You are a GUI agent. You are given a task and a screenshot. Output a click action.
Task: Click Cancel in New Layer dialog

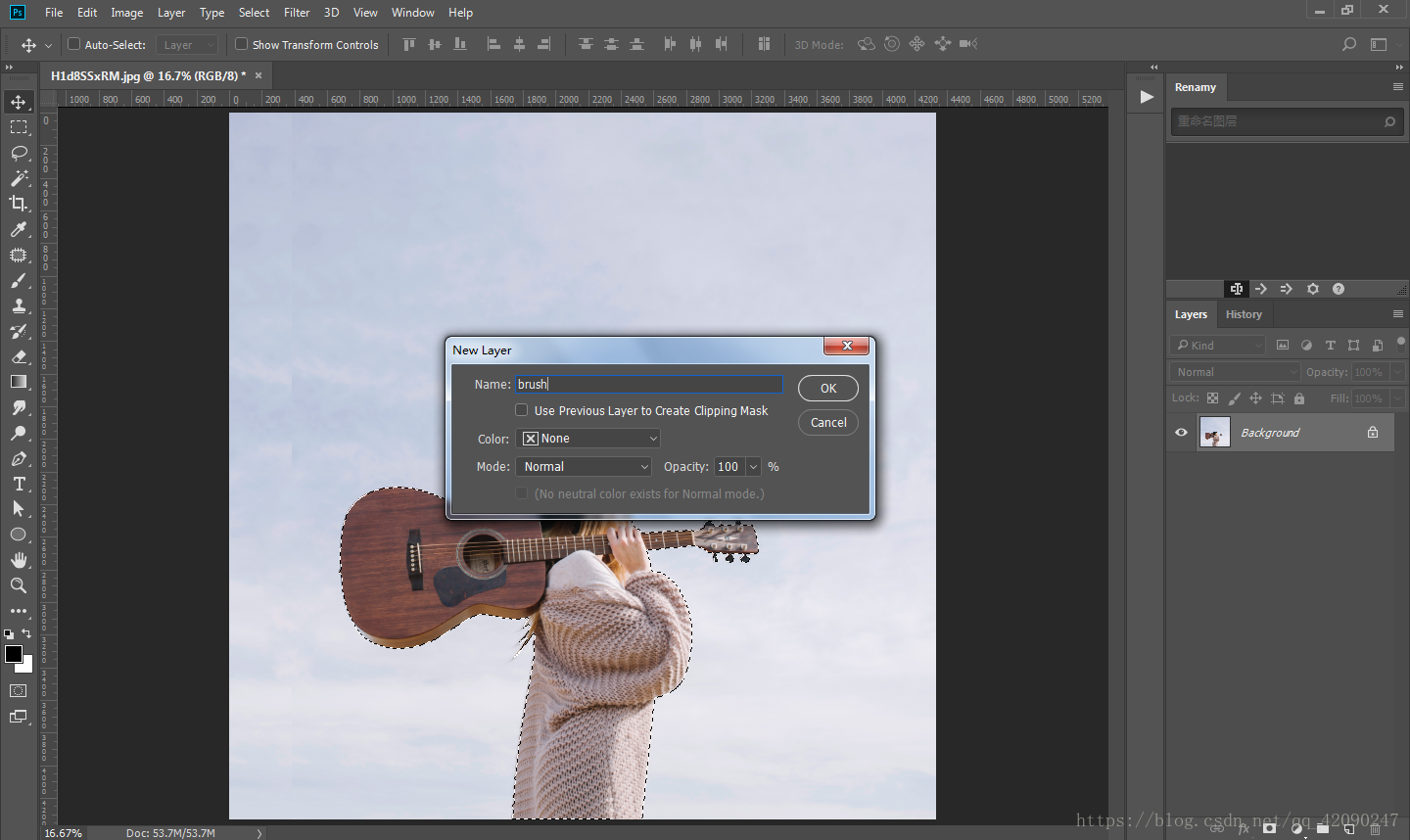pyautogui.click(x=828, y=423)
